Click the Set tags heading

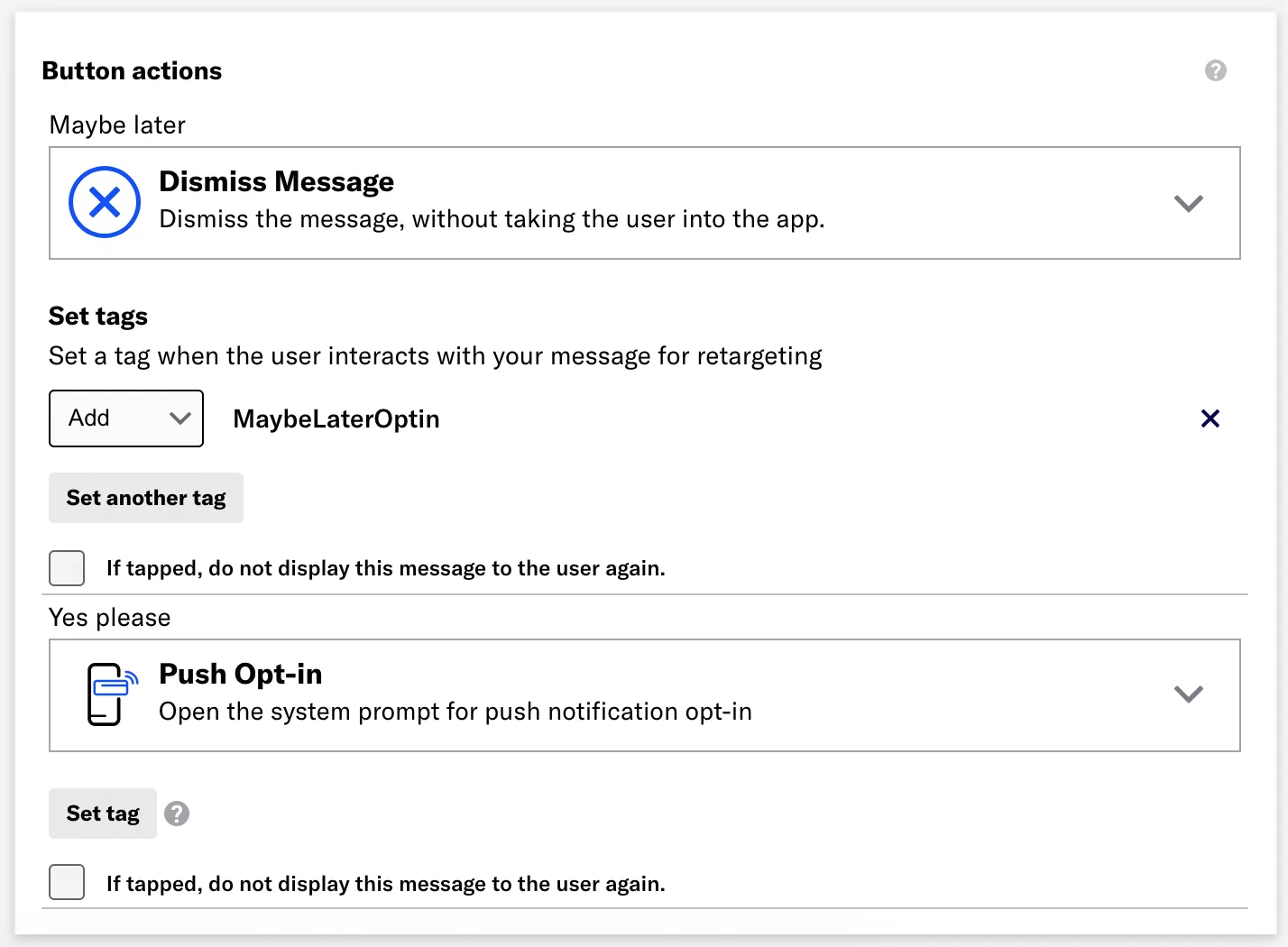(97, 316)
